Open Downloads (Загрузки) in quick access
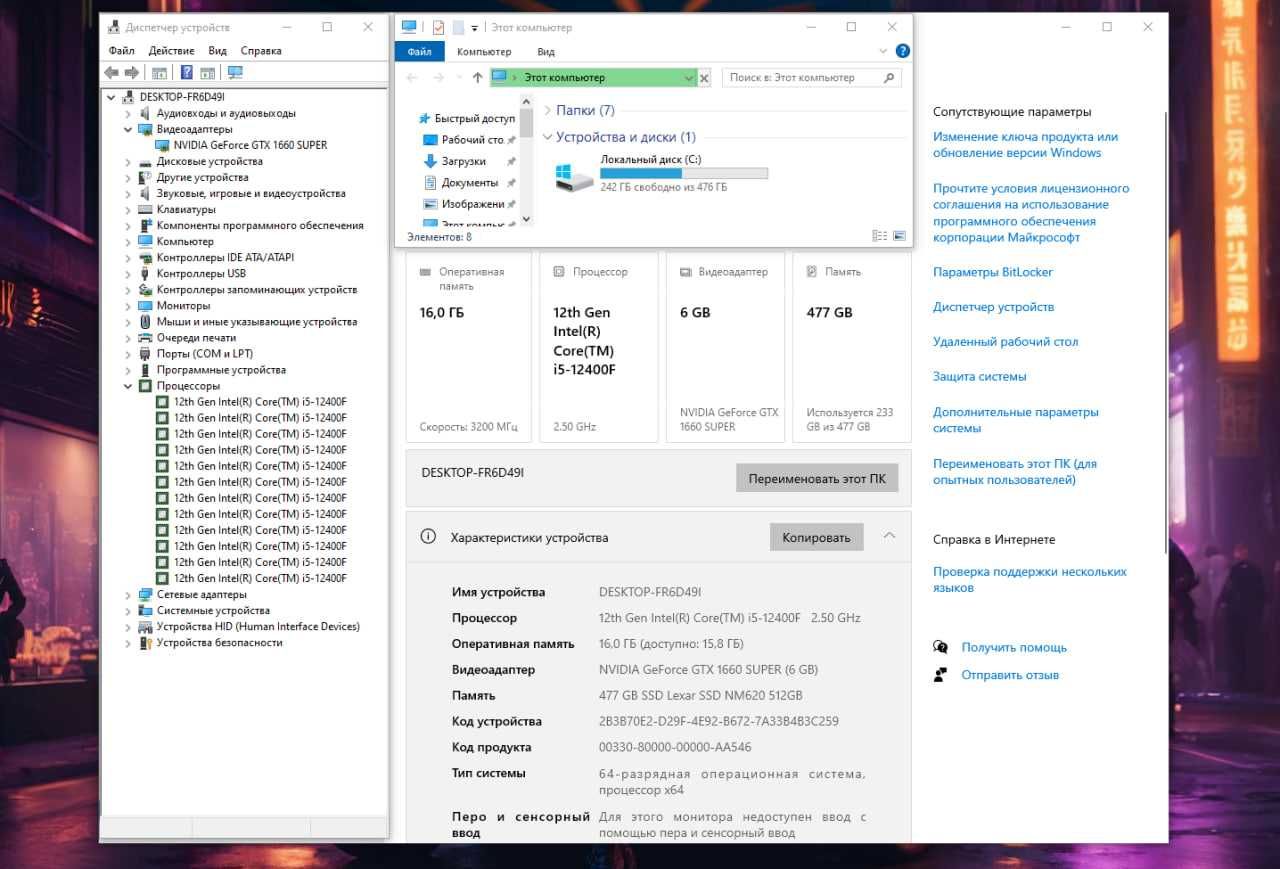 463,161
